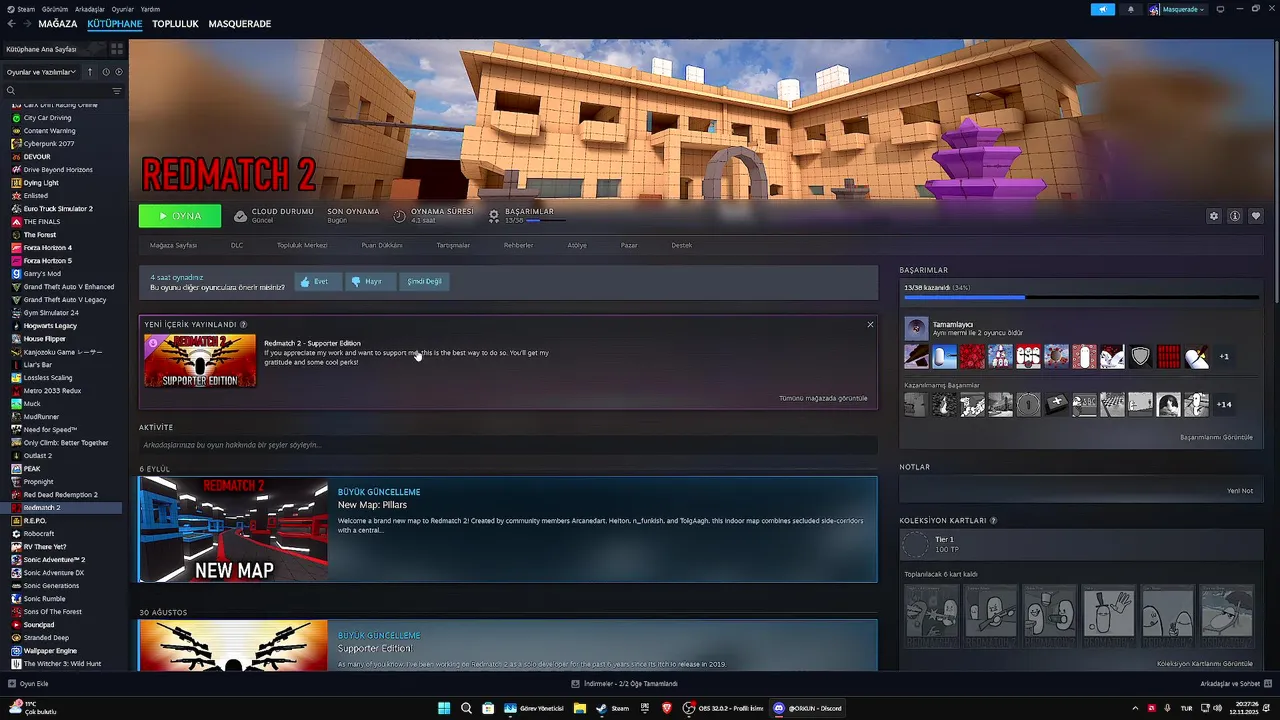Open MASQUERADE profile tab

point(240,24)
